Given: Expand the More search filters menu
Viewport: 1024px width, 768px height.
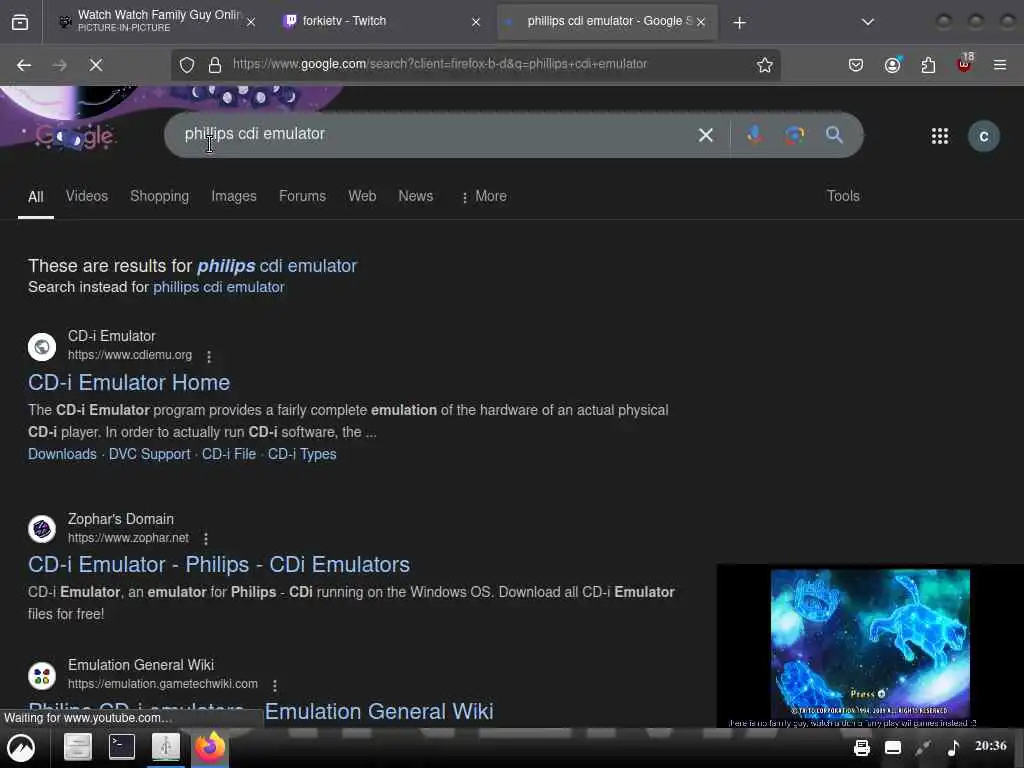Looking at the screenshot, I should 484,197.
